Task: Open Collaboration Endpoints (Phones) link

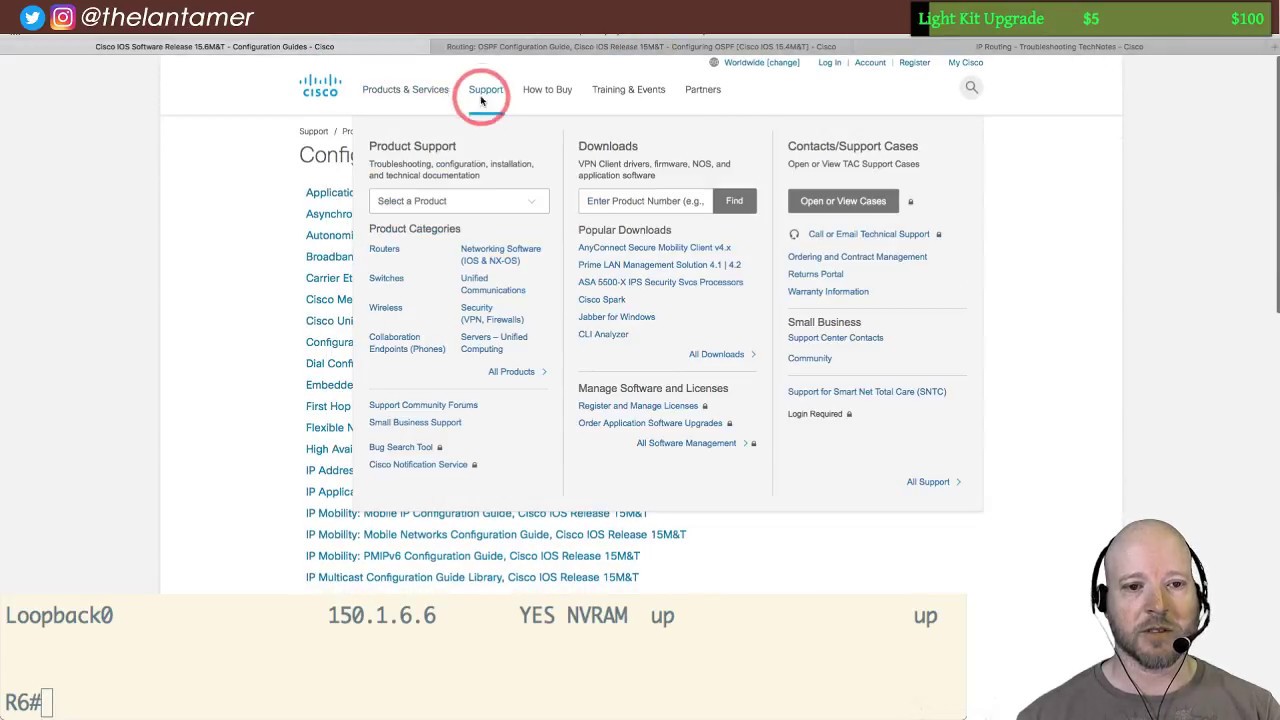Action: coord(407,343)
